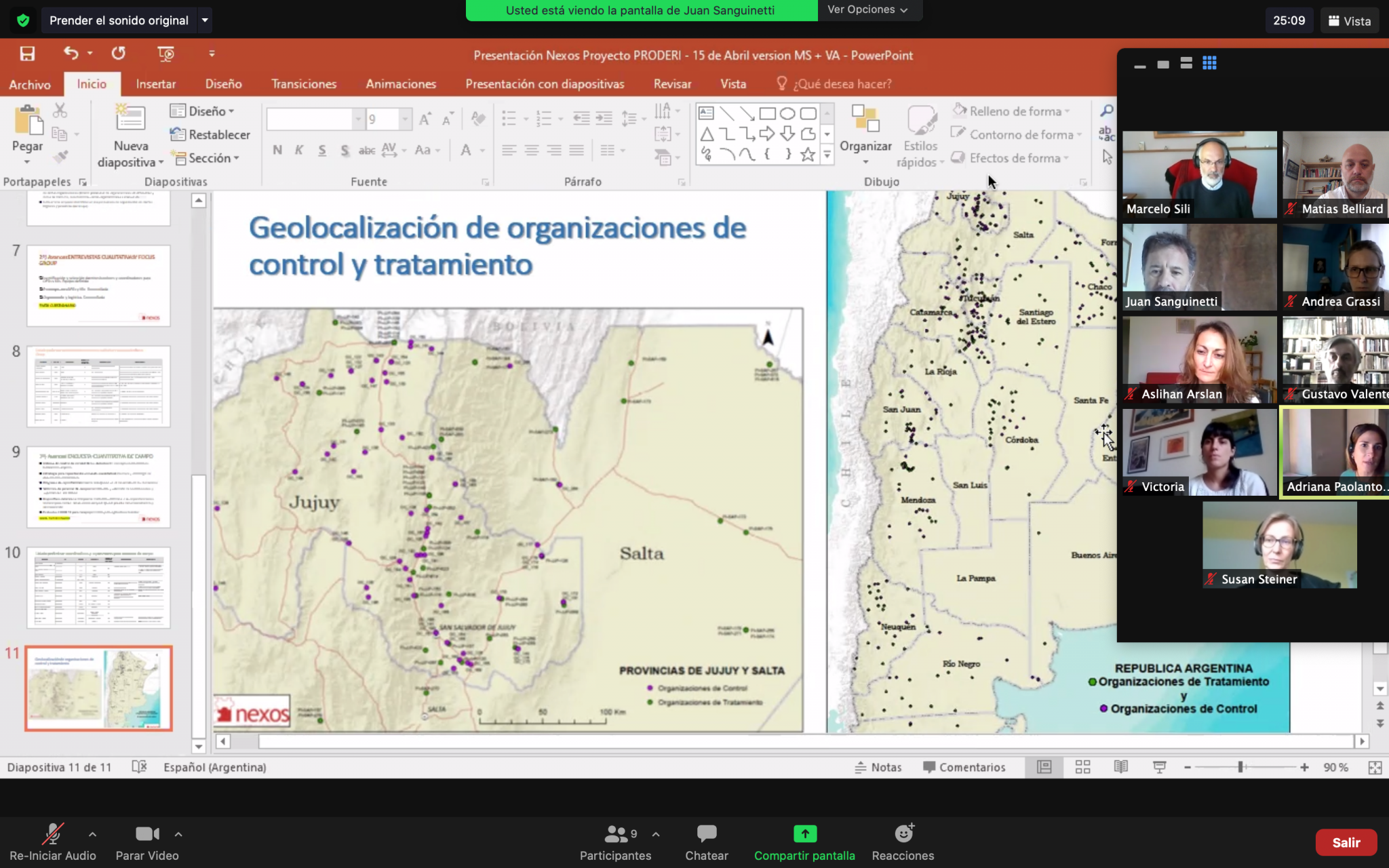This screenshot has height=868, width=1389.
Task: Adjust the zoom slider handle
Action: [x=1240, y=767]
